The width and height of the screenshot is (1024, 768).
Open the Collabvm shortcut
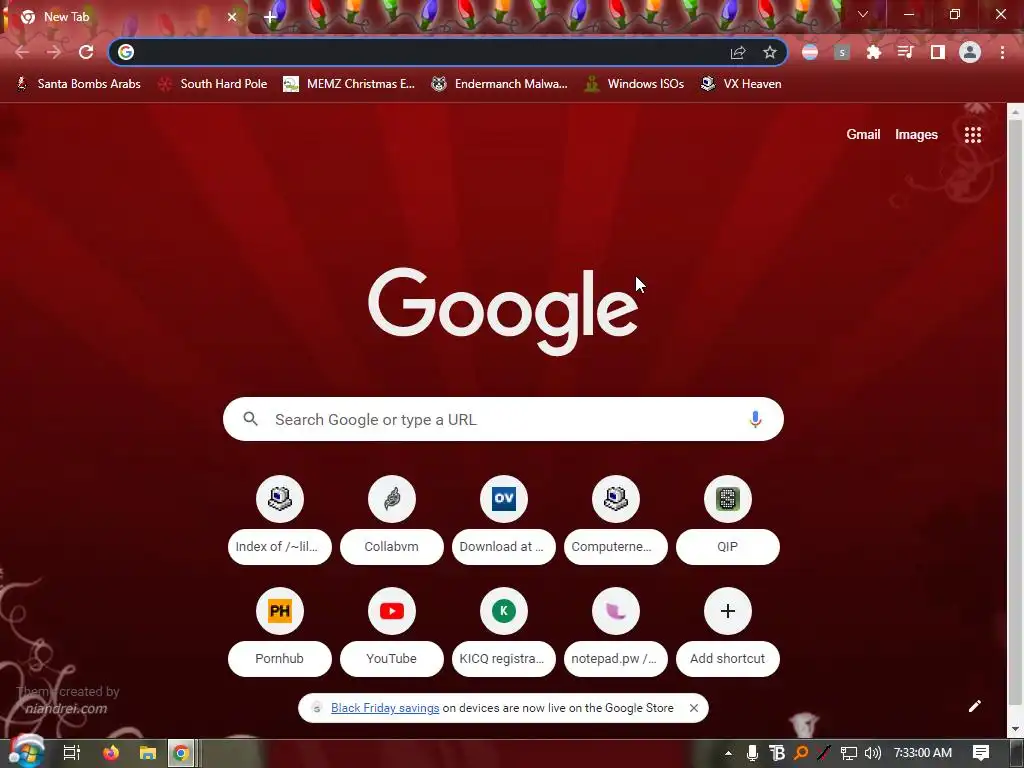(x=392, y=520)
